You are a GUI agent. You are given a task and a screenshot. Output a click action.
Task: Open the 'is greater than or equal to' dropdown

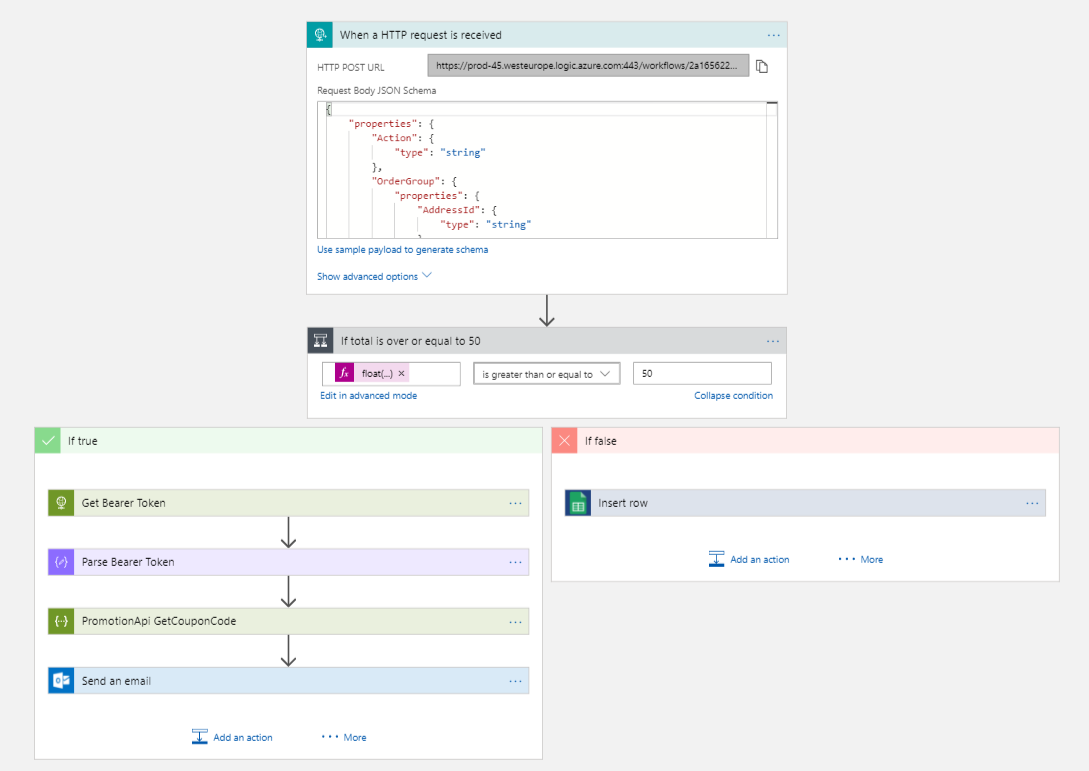(x=546, y=374)
